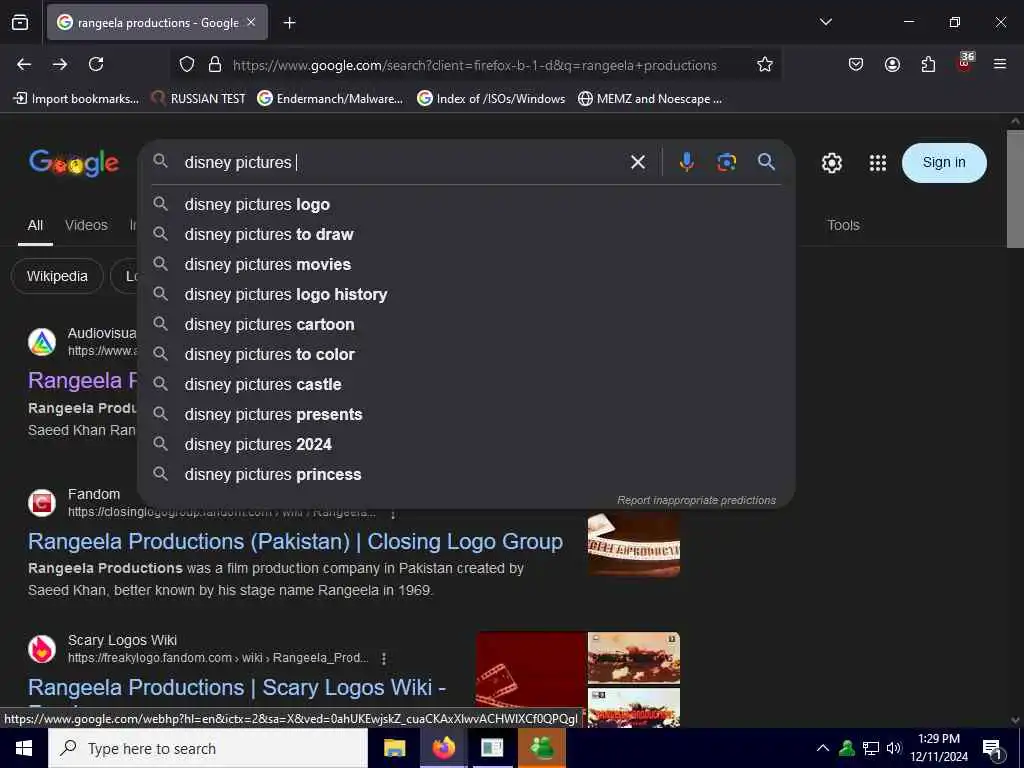Click Report inappropriate predictions link
This screenshot has height=768, width=1024.
696,500
